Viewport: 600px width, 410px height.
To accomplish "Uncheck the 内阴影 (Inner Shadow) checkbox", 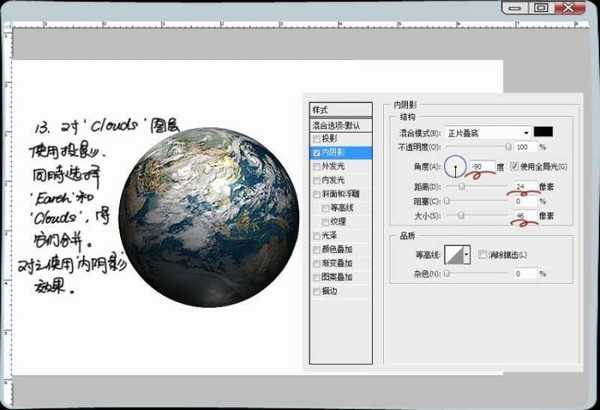I will [x=316, y=154].
